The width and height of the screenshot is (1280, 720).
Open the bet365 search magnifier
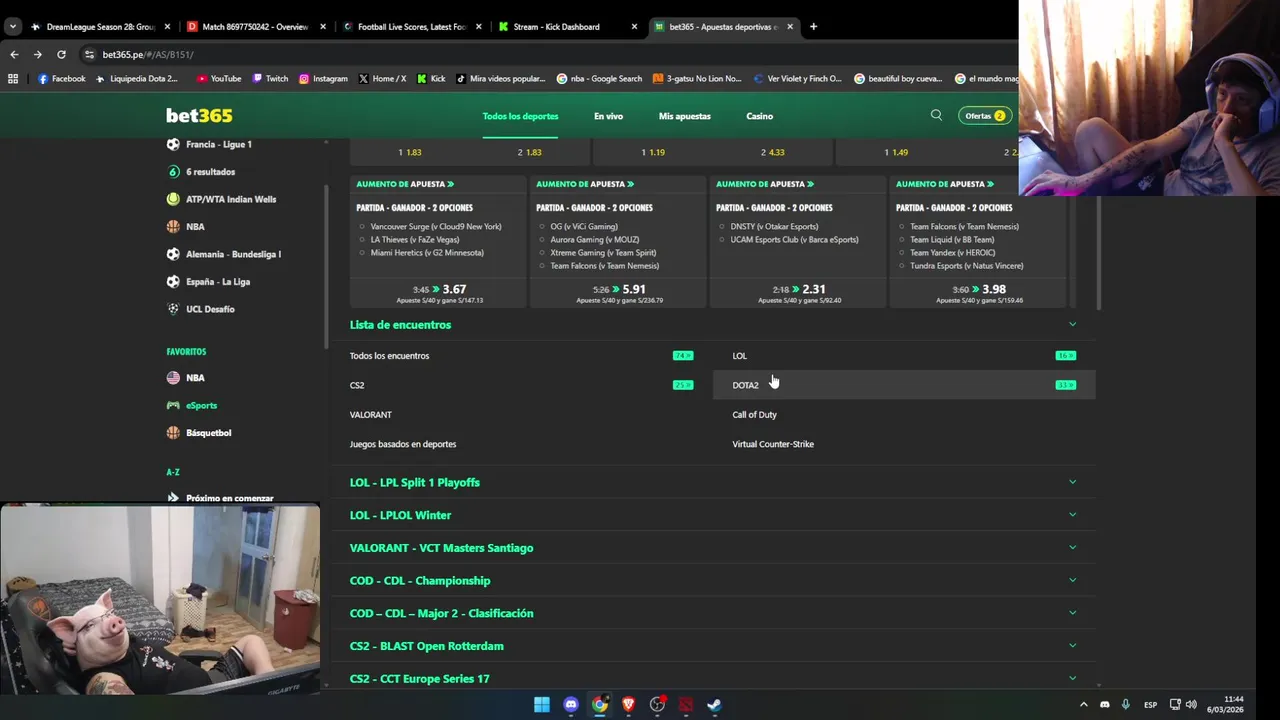tap(936, 115)
